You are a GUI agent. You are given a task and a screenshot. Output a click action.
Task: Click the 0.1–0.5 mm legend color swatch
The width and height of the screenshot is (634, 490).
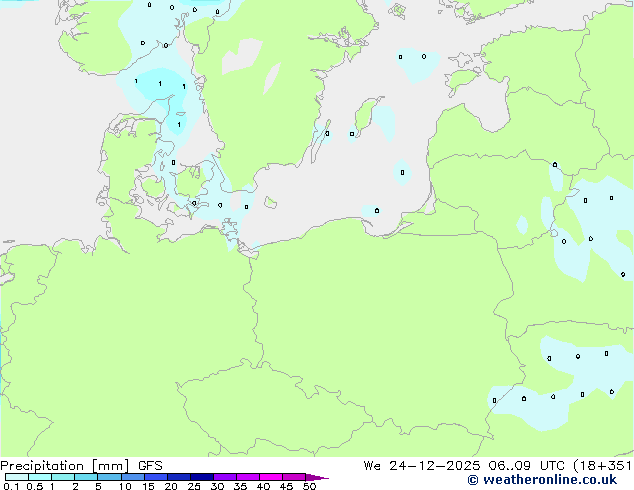click(x=17, y=477)
